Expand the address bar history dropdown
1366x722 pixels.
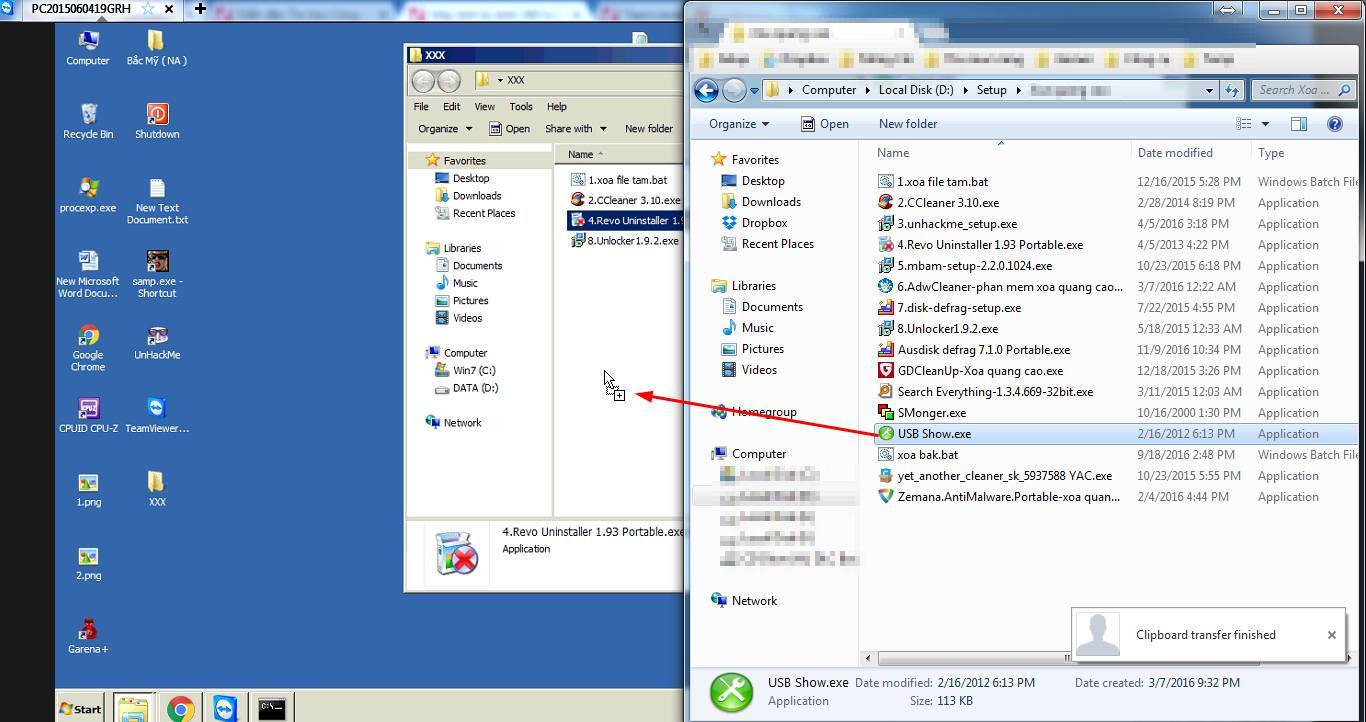coord(1209,90)
